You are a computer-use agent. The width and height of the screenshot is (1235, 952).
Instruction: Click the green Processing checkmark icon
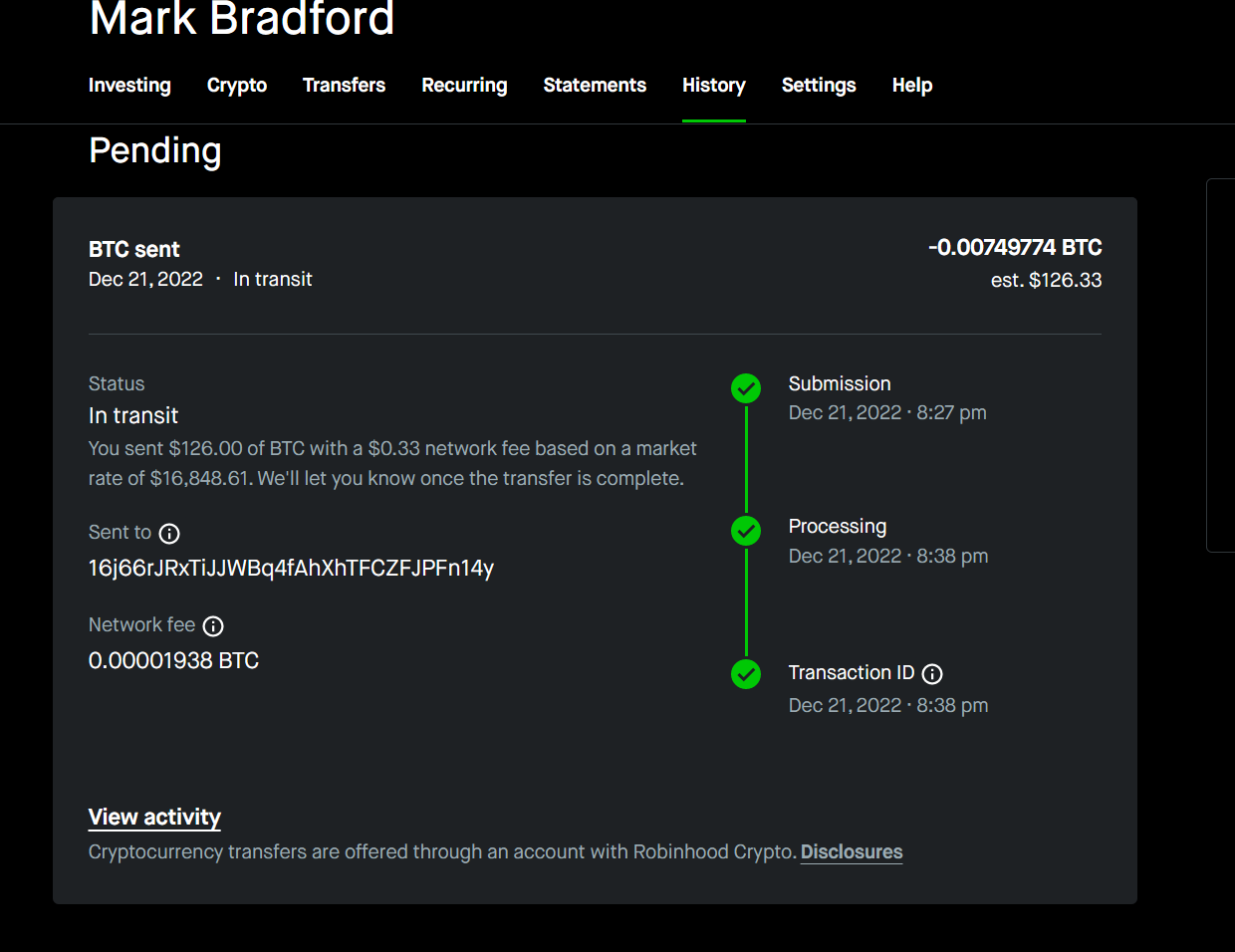coord(746,531)
